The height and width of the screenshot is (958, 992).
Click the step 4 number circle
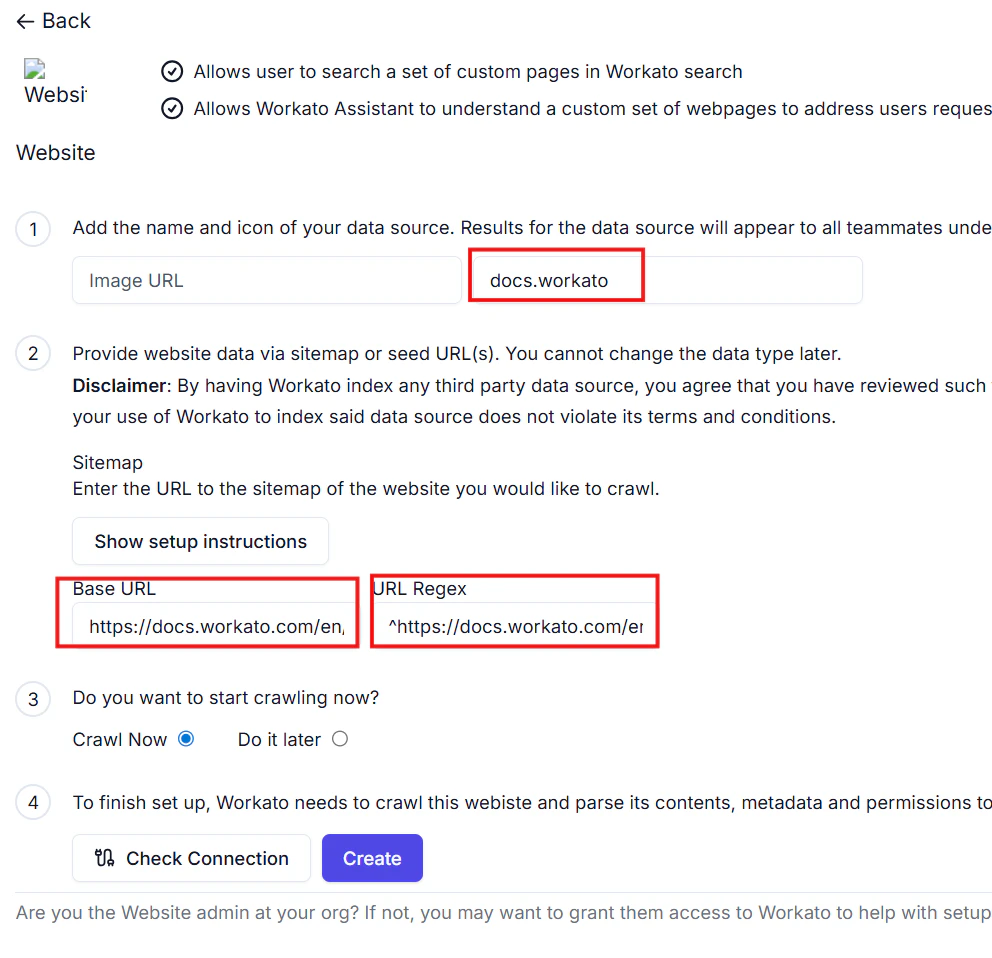click(33, 802)
